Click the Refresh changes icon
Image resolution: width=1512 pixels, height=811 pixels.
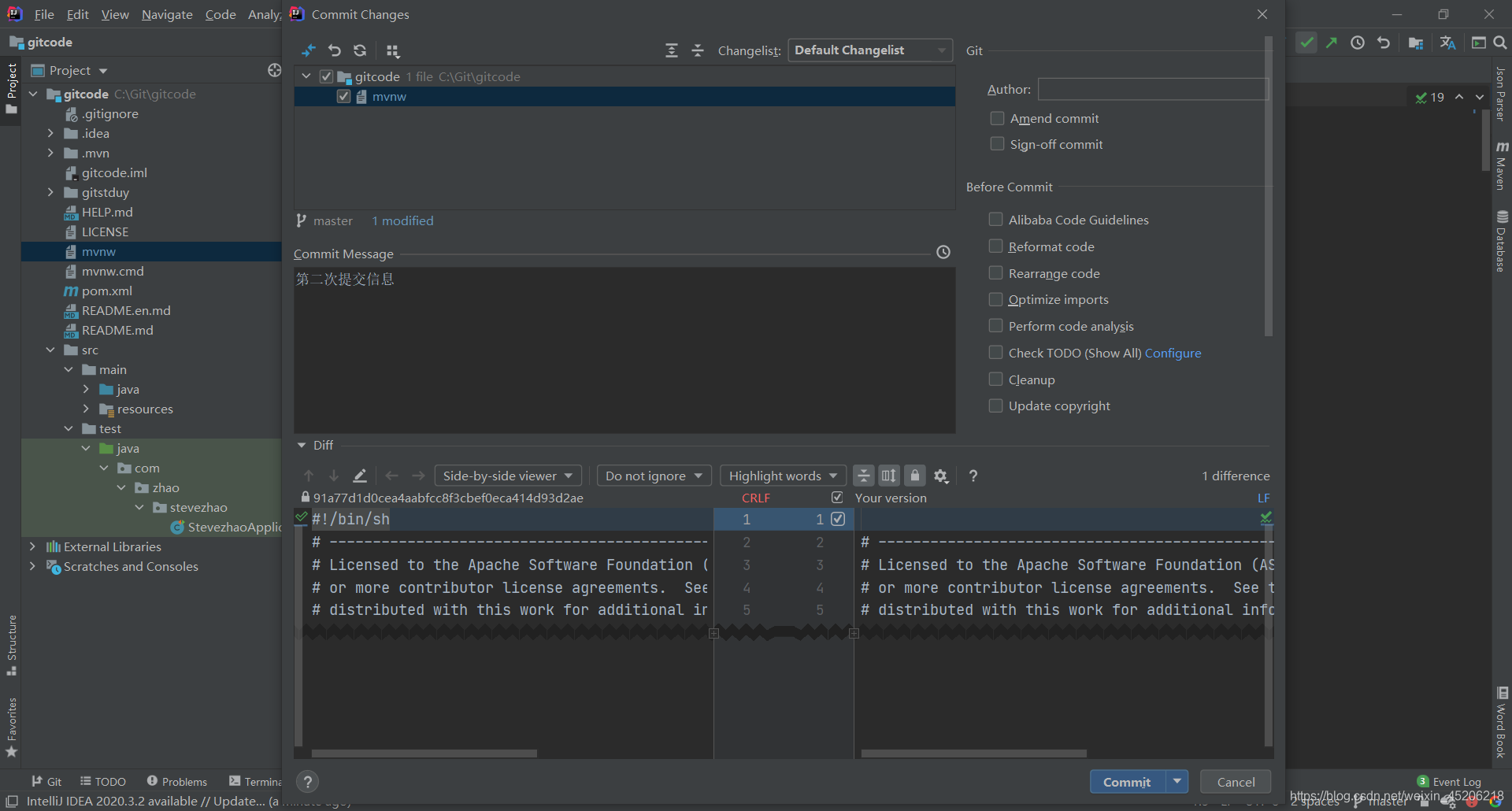[360, 50]
